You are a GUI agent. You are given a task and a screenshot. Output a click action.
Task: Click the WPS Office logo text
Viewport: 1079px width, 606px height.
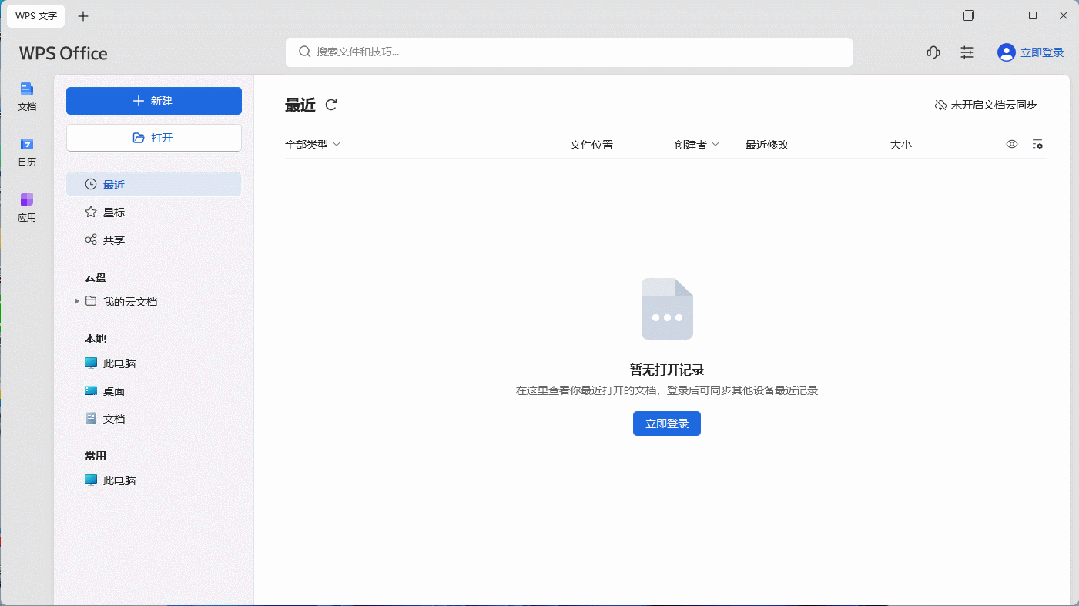click(x=63, y=54)
